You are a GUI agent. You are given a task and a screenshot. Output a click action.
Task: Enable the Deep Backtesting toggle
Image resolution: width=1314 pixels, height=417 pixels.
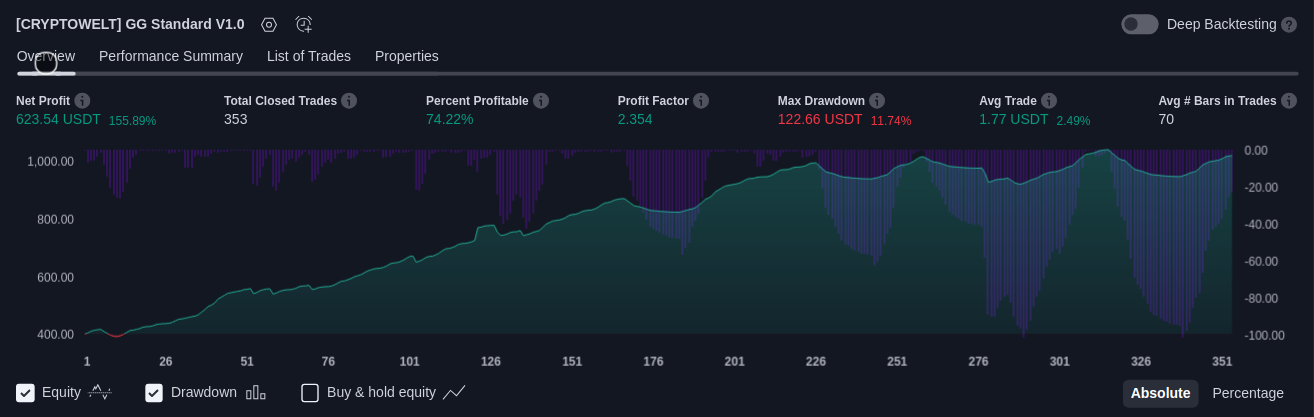[1139, 24]
